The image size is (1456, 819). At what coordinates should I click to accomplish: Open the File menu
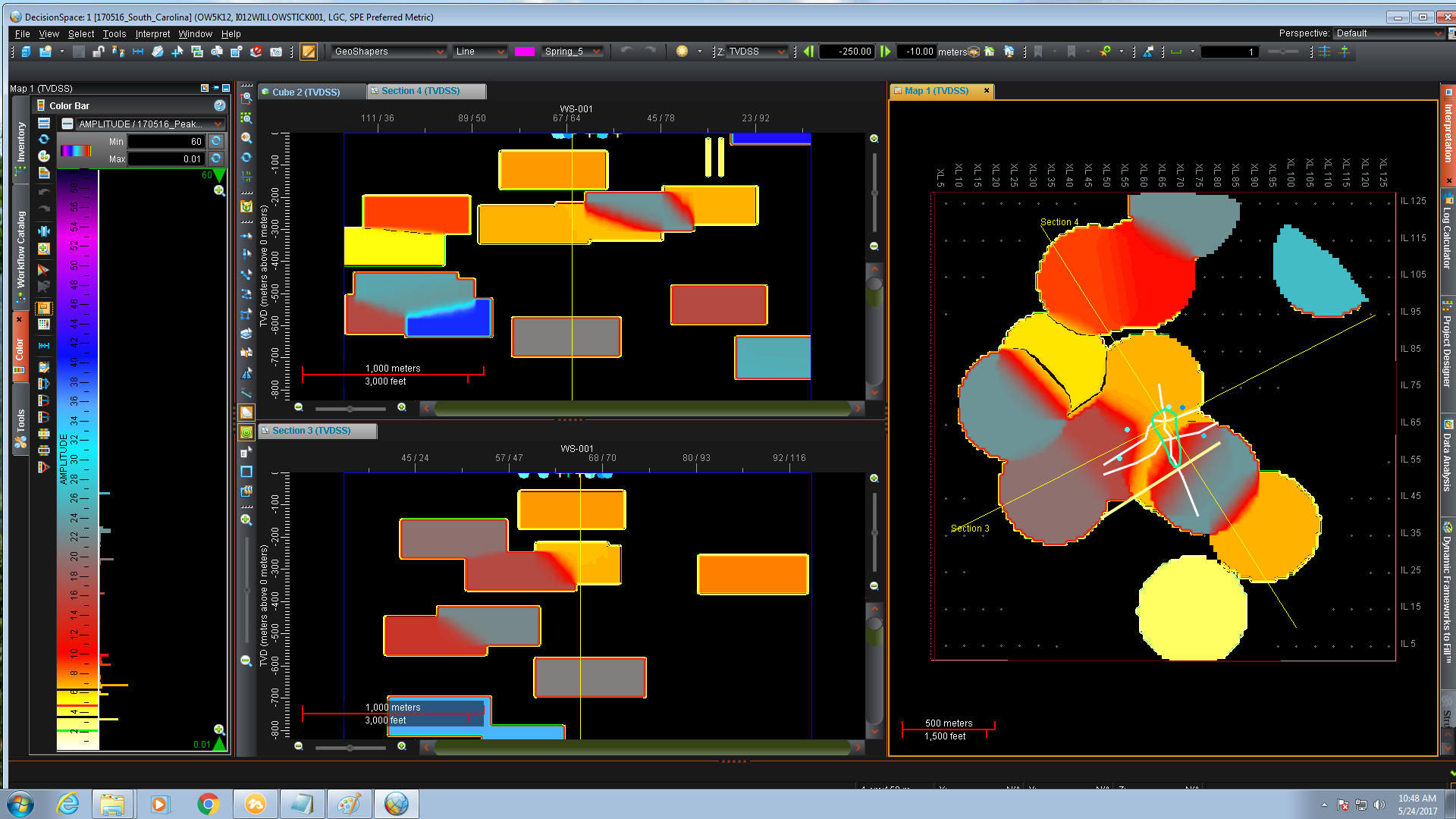click(x=23, y=34)
